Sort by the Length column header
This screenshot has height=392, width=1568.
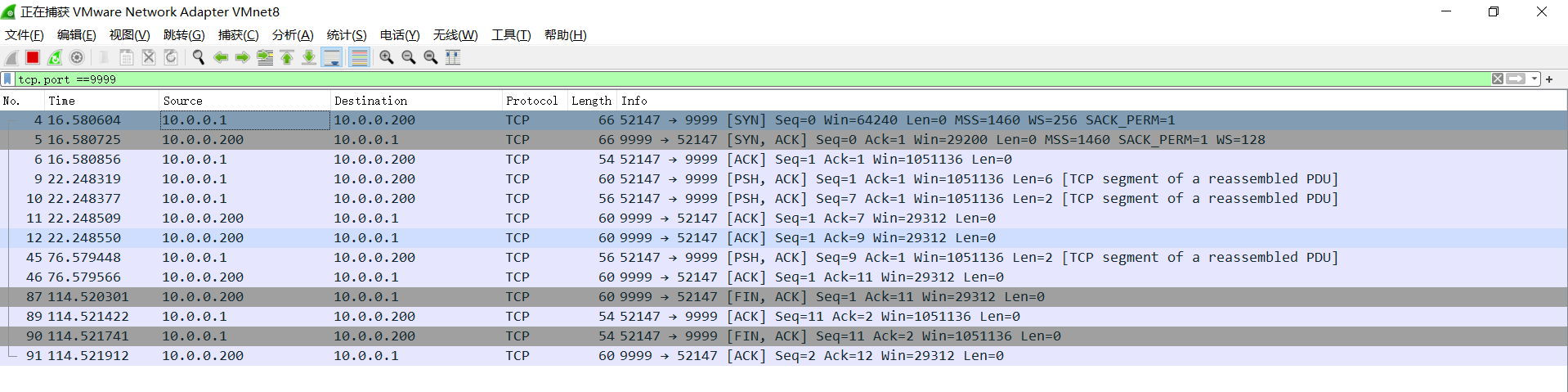pos(592,101)
